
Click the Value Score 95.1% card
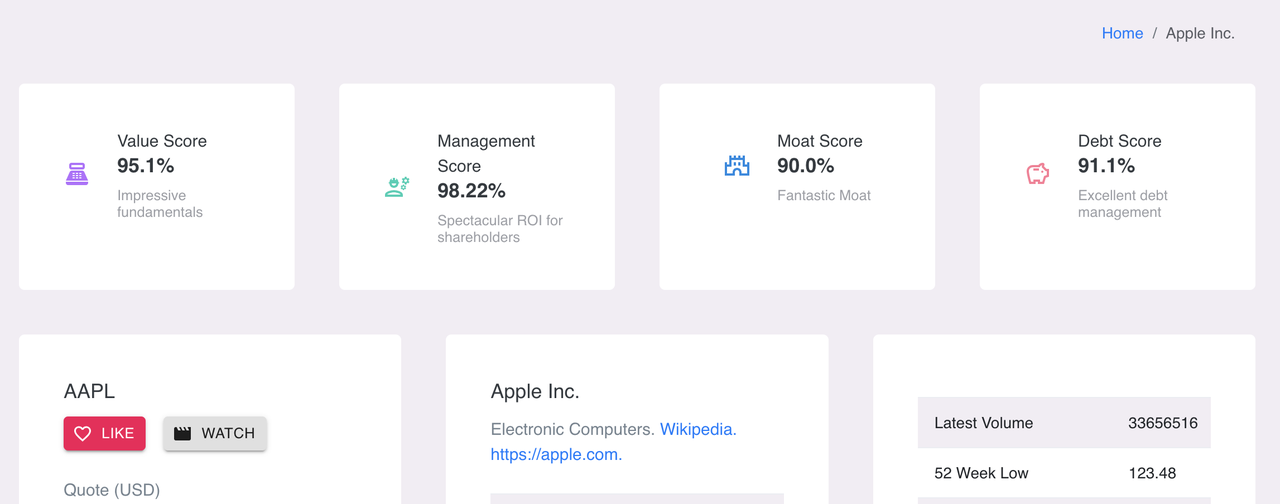[x=157, y=187]
